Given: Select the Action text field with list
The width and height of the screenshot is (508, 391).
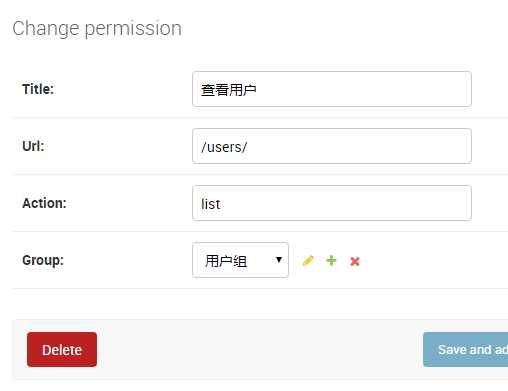Looking at the screenshot, I should 332,203.
